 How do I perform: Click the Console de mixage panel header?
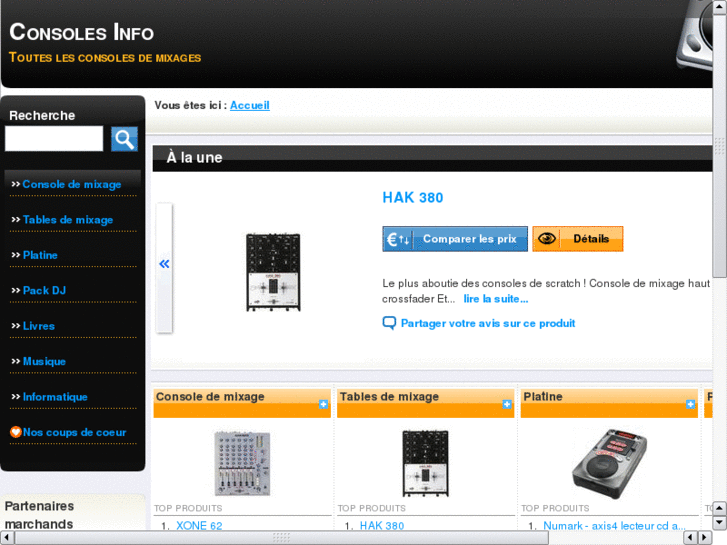pyautogui.click(x=242, y=403)
